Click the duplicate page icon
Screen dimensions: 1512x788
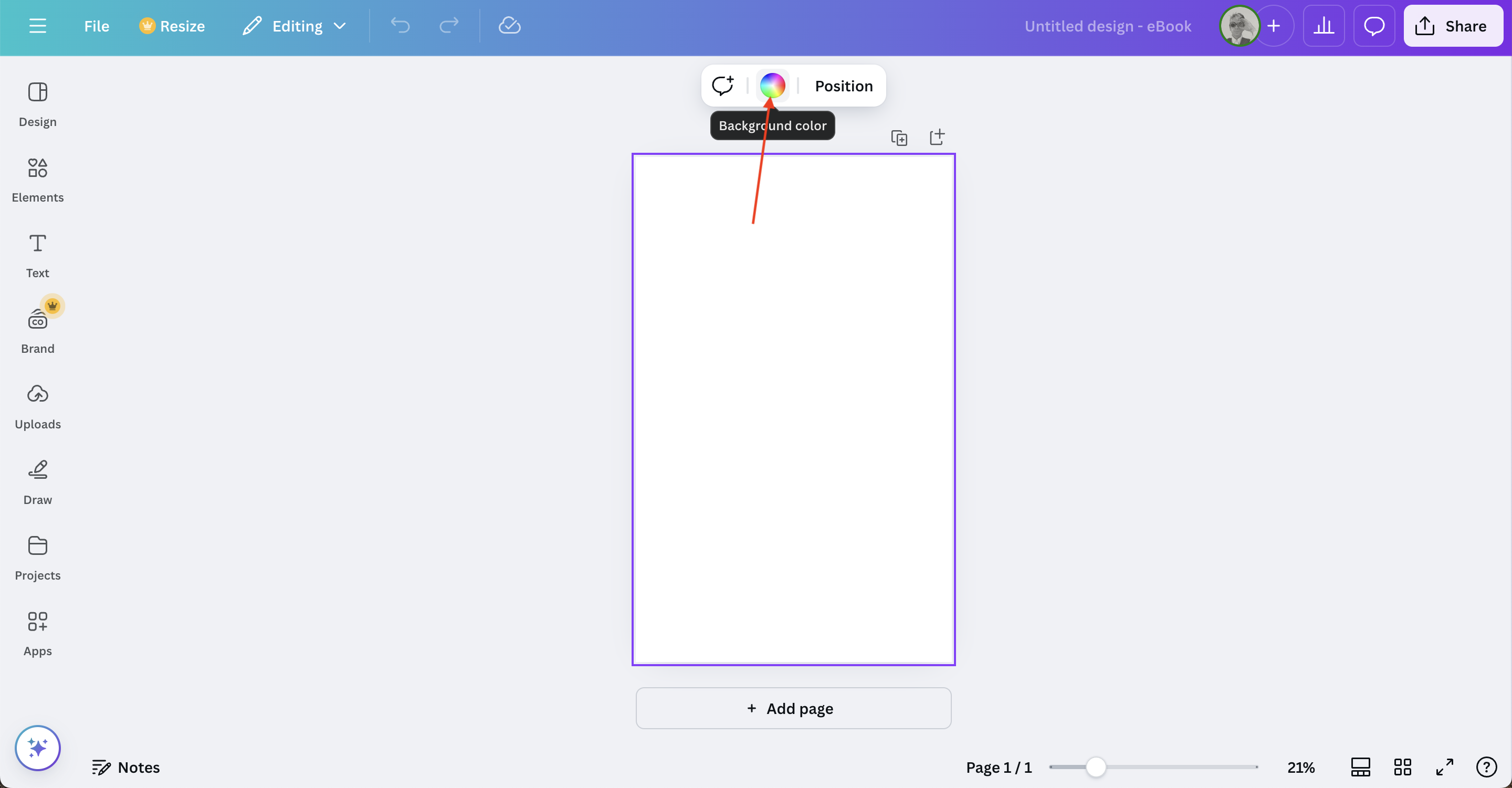point(899,138)
